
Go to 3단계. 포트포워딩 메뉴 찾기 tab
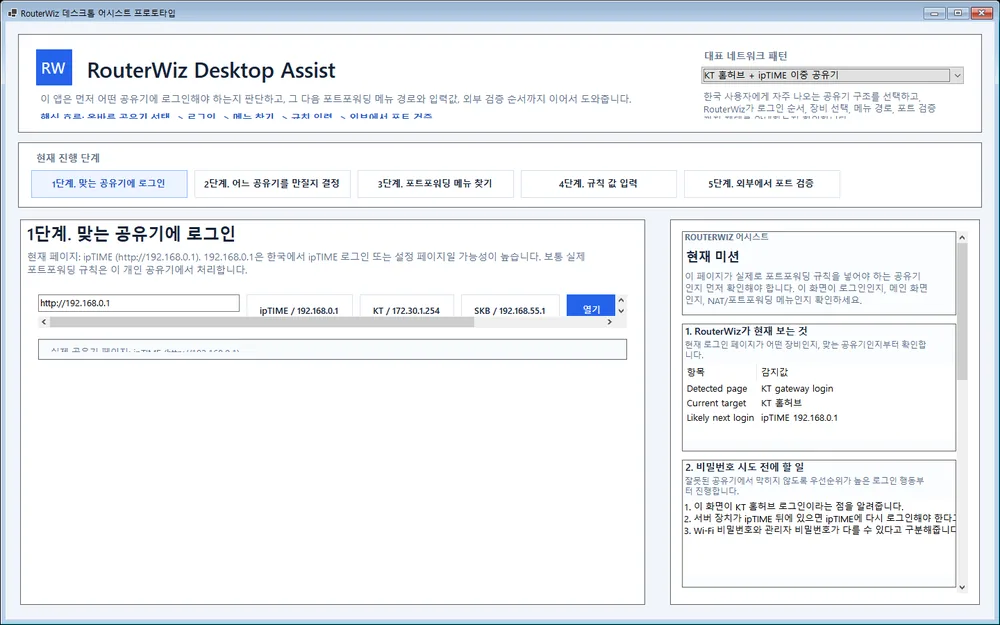tap(436, 184)
